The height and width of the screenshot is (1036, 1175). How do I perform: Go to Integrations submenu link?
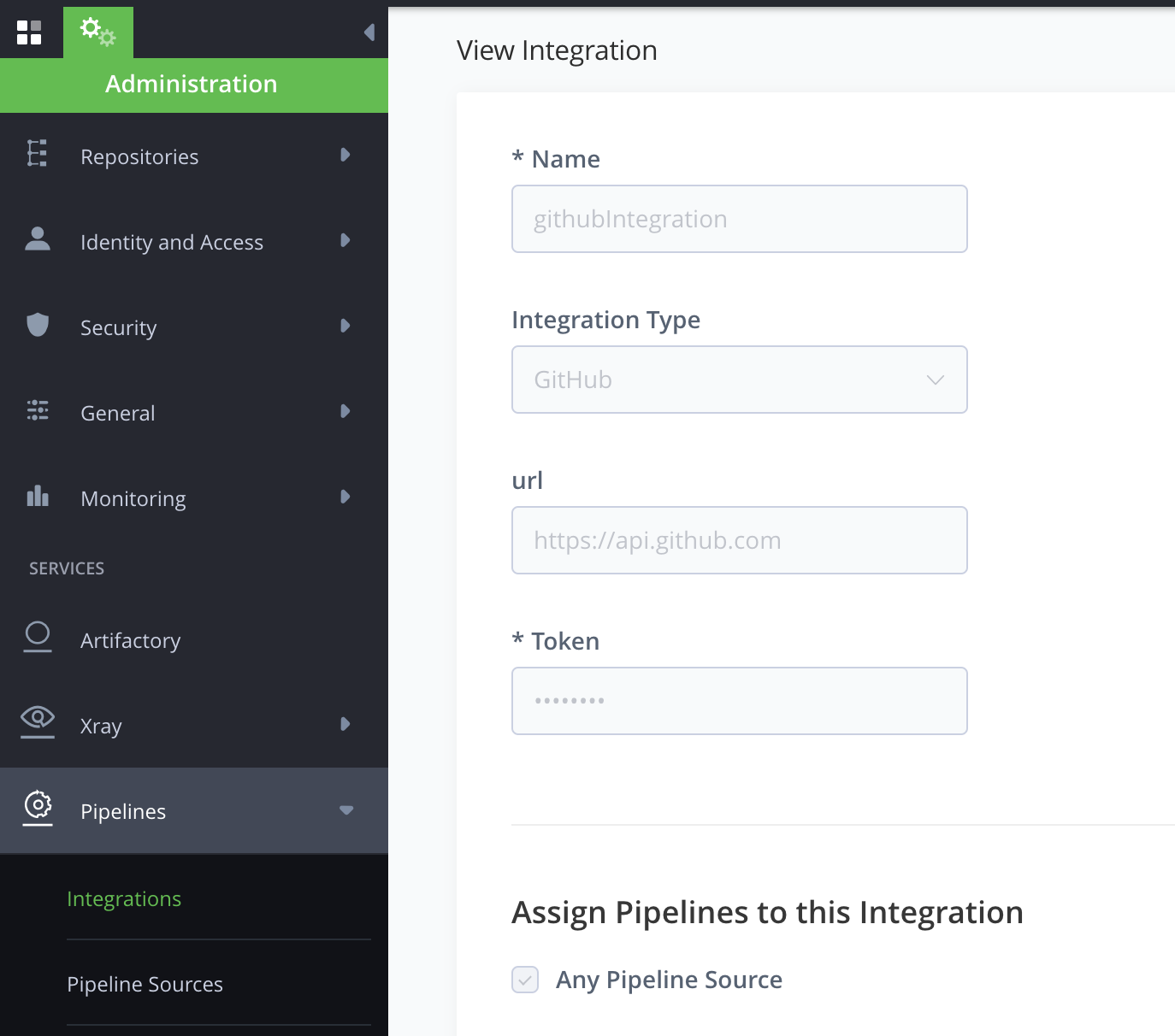(124, 898)
